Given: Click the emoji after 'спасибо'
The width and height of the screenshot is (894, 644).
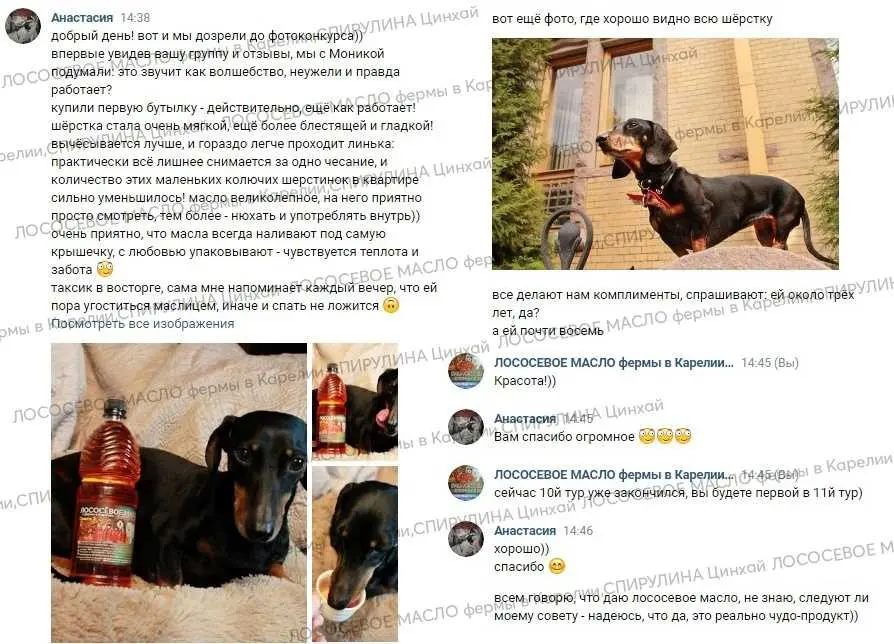Looking at the screenshot, I should click(557, 566).
